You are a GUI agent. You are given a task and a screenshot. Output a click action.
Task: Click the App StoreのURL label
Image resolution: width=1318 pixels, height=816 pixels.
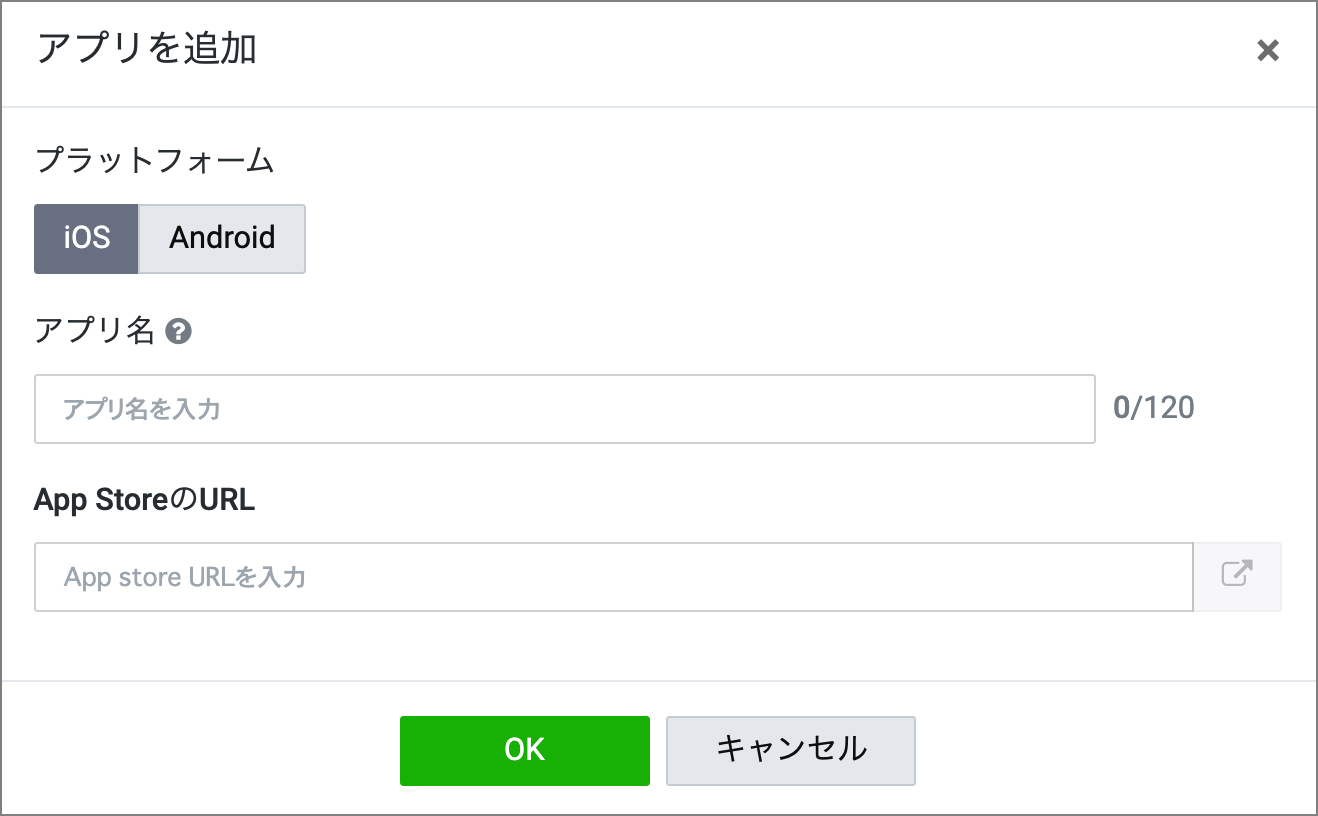tap(144, 500)
